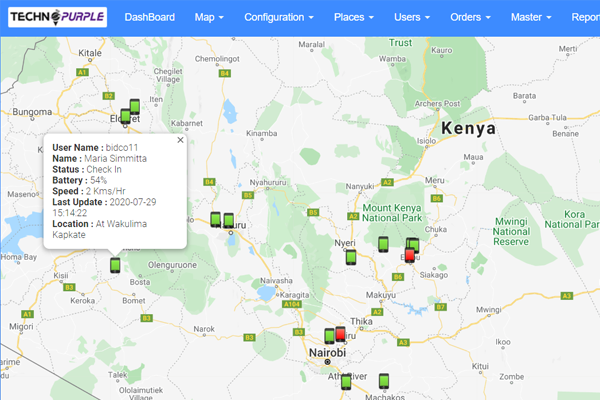600x400 pixels.
Task: Click the Isiolo town label
Action: 426,141
